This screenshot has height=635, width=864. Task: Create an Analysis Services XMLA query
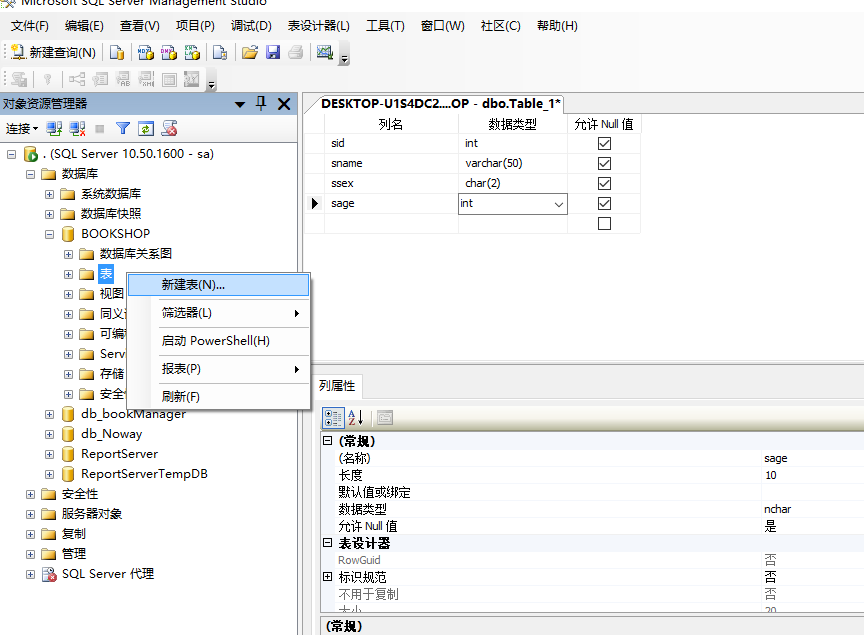[192, 52]
